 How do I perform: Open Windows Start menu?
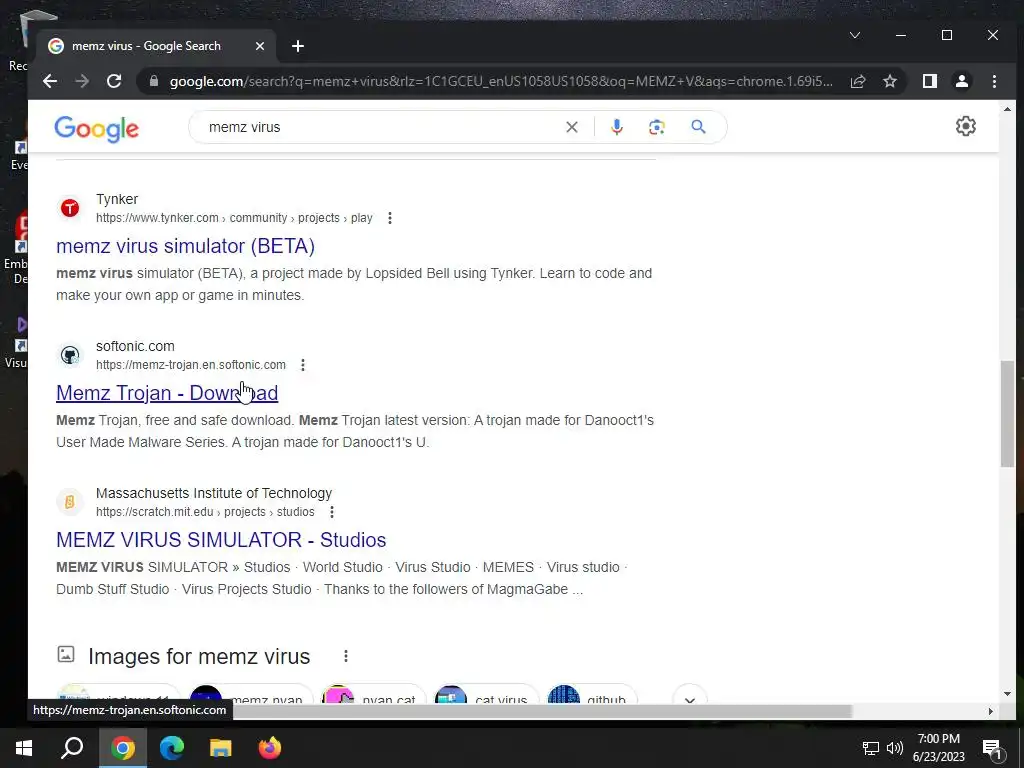(x=24, y=748)
